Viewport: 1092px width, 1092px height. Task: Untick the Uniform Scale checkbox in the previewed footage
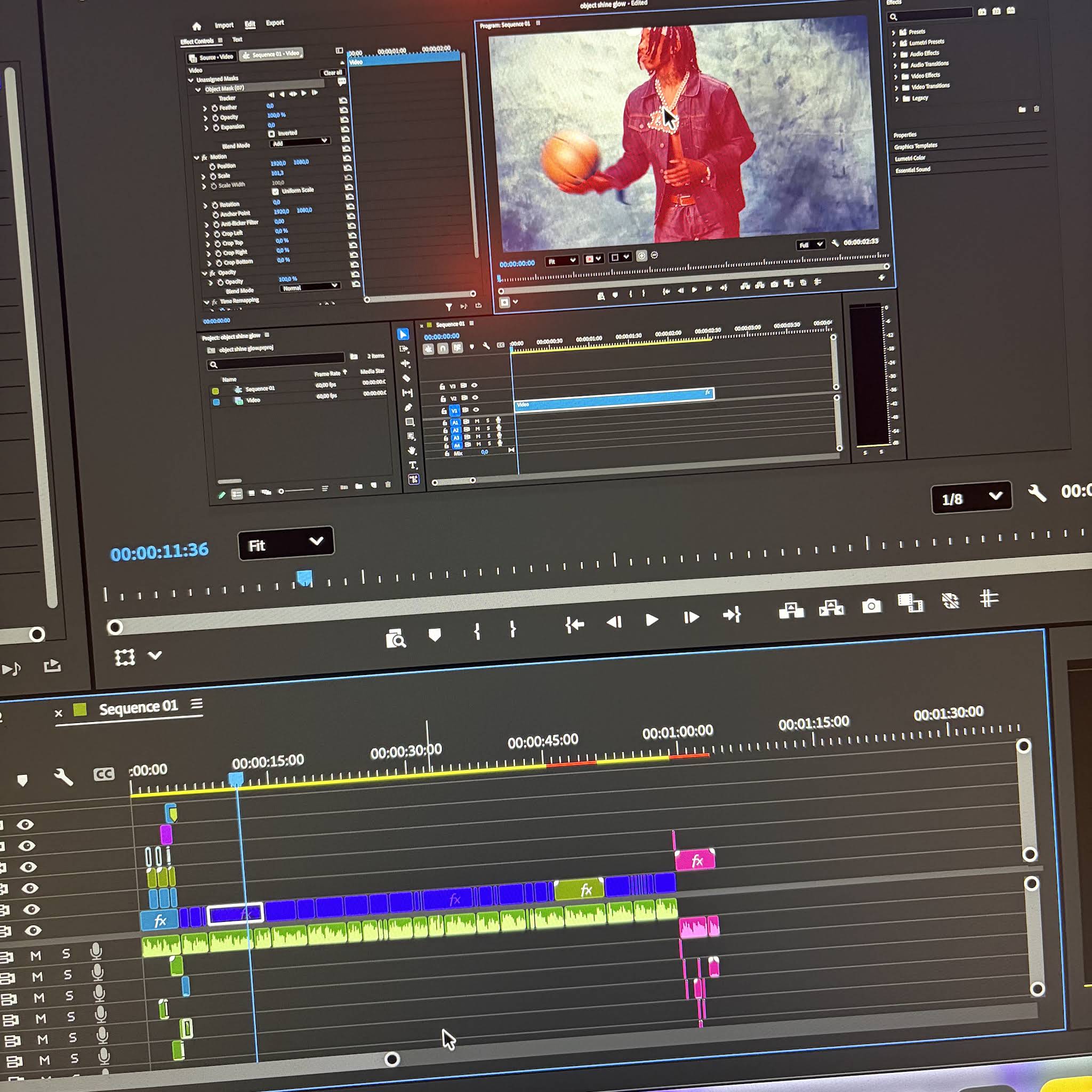tap(275, 191)
